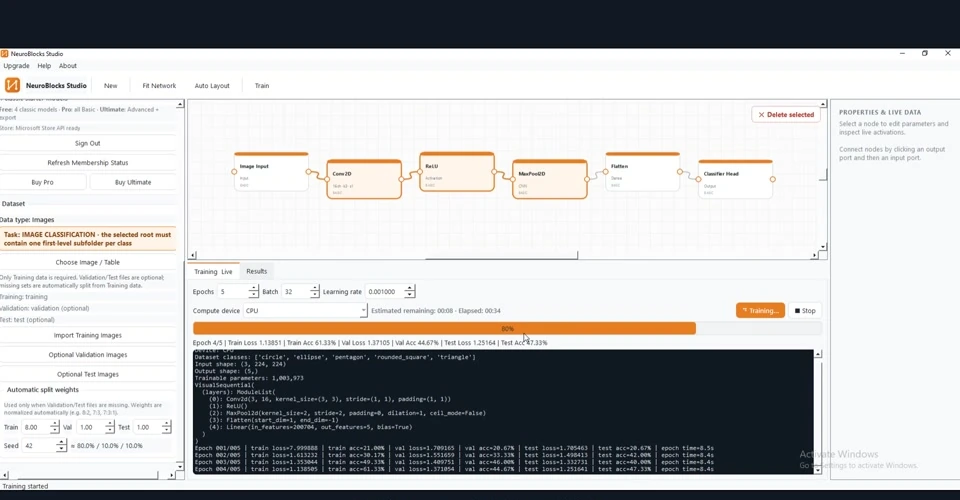Click Optional Test Images button
Viewport: 960px width, 500px height.
pyautogui.click(x=88, y=375)
